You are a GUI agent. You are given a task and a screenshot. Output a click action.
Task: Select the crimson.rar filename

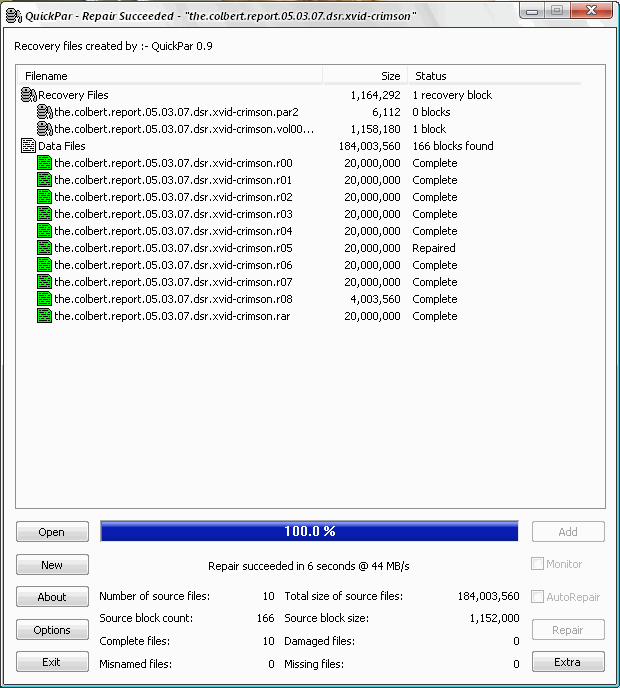coord(172,316)
